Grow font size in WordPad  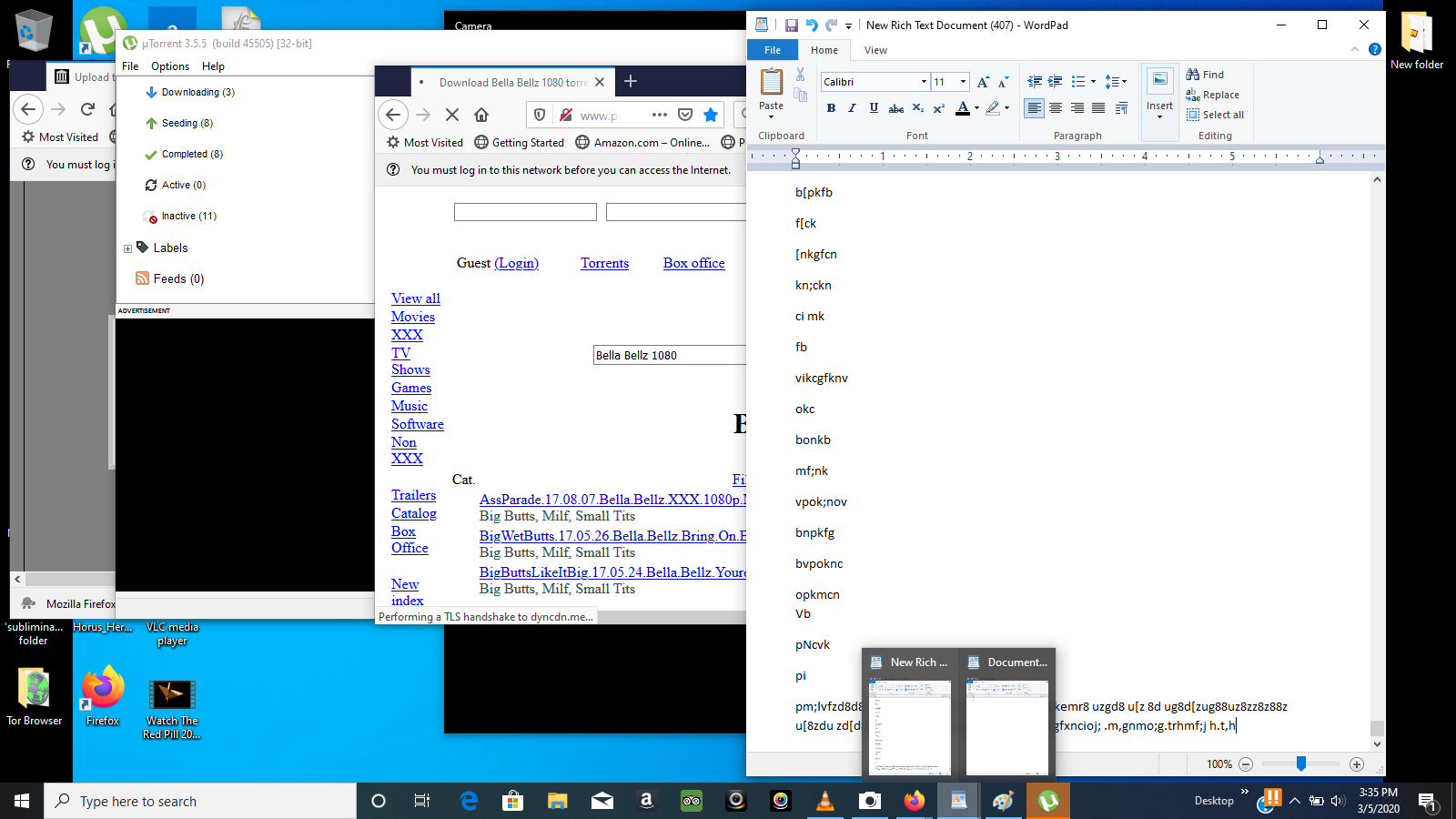[983, 82]
